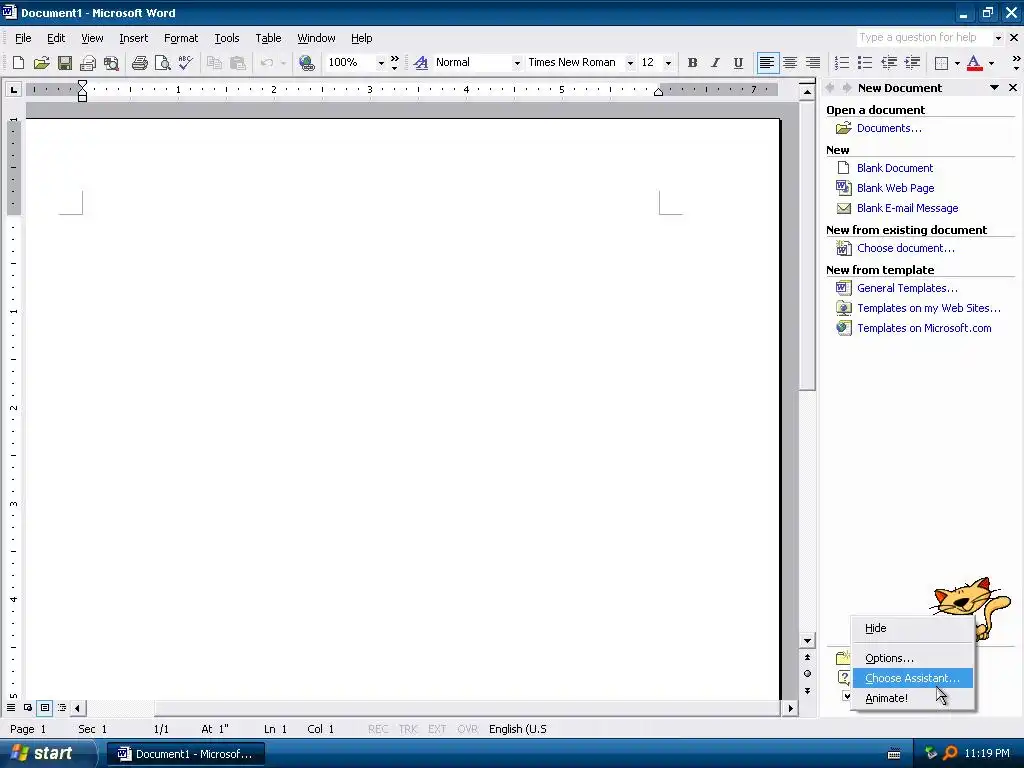Insert hyperlink using the globe icon
The image size is (1024, 768).
click(x=306, y=63)
